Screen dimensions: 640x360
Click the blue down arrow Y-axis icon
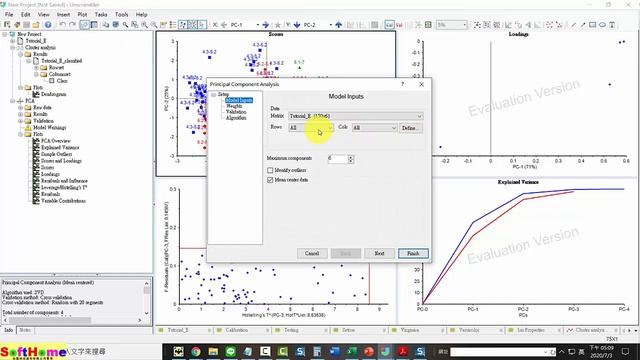(297, 25)
